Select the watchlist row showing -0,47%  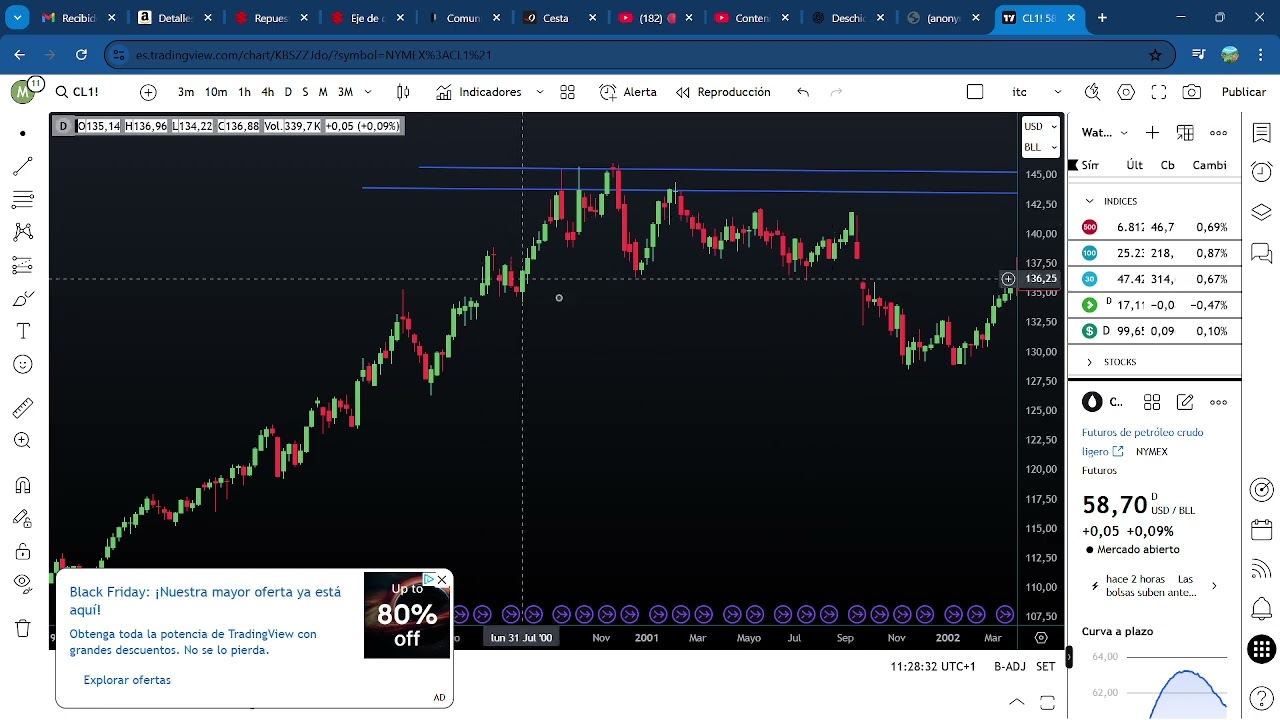click(x=1155, y=305)
